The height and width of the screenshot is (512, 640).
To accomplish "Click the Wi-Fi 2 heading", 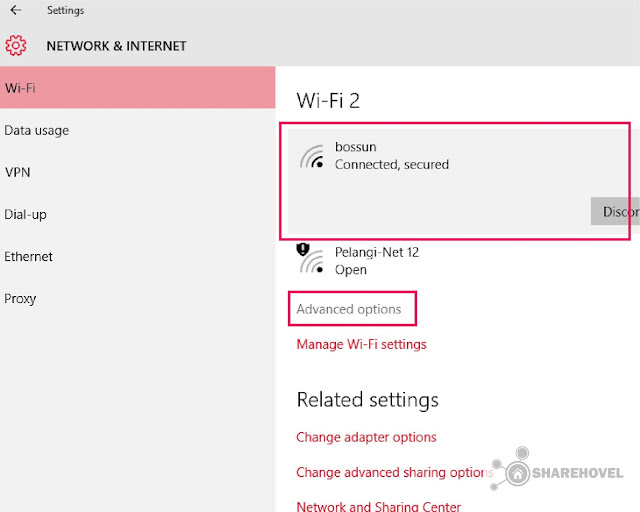I will (328, 100).
